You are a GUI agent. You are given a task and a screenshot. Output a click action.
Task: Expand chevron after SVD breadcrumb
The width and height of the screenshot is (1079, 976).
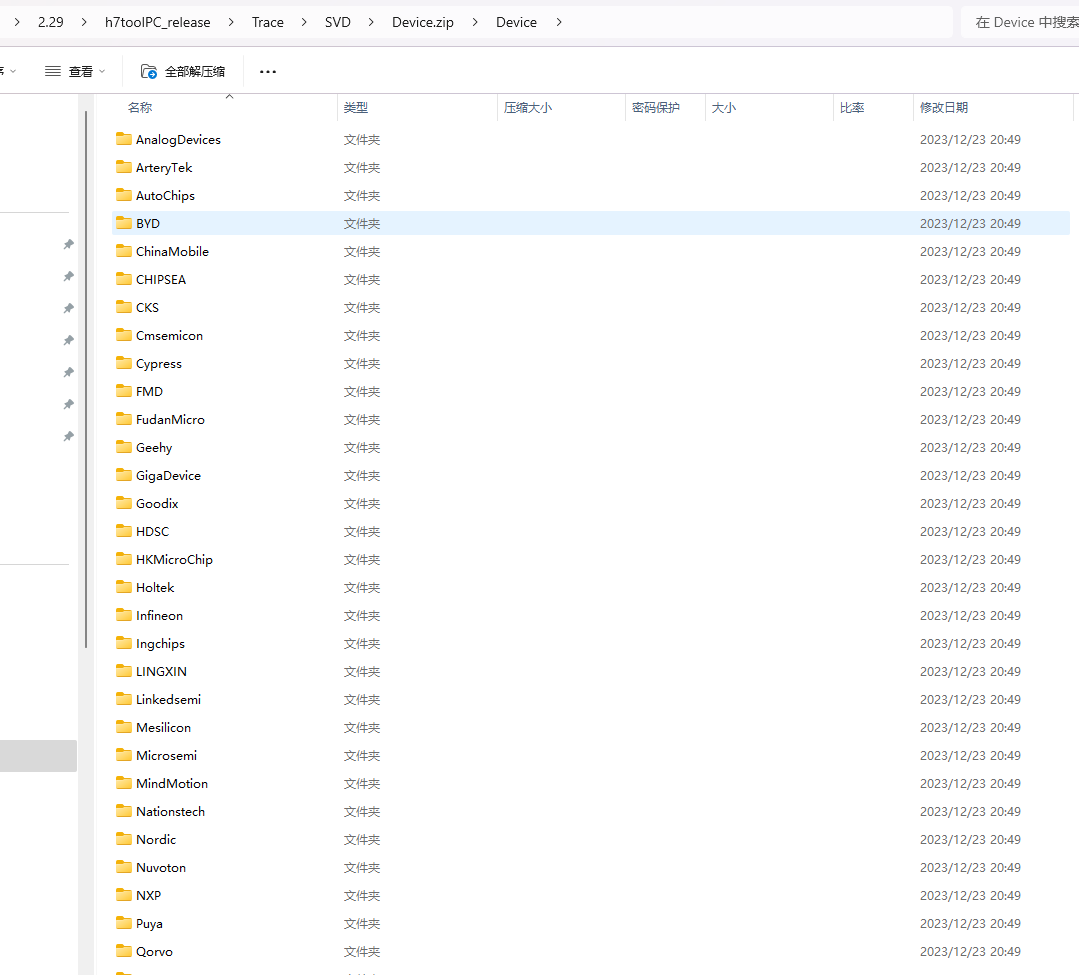pos(371,22)
